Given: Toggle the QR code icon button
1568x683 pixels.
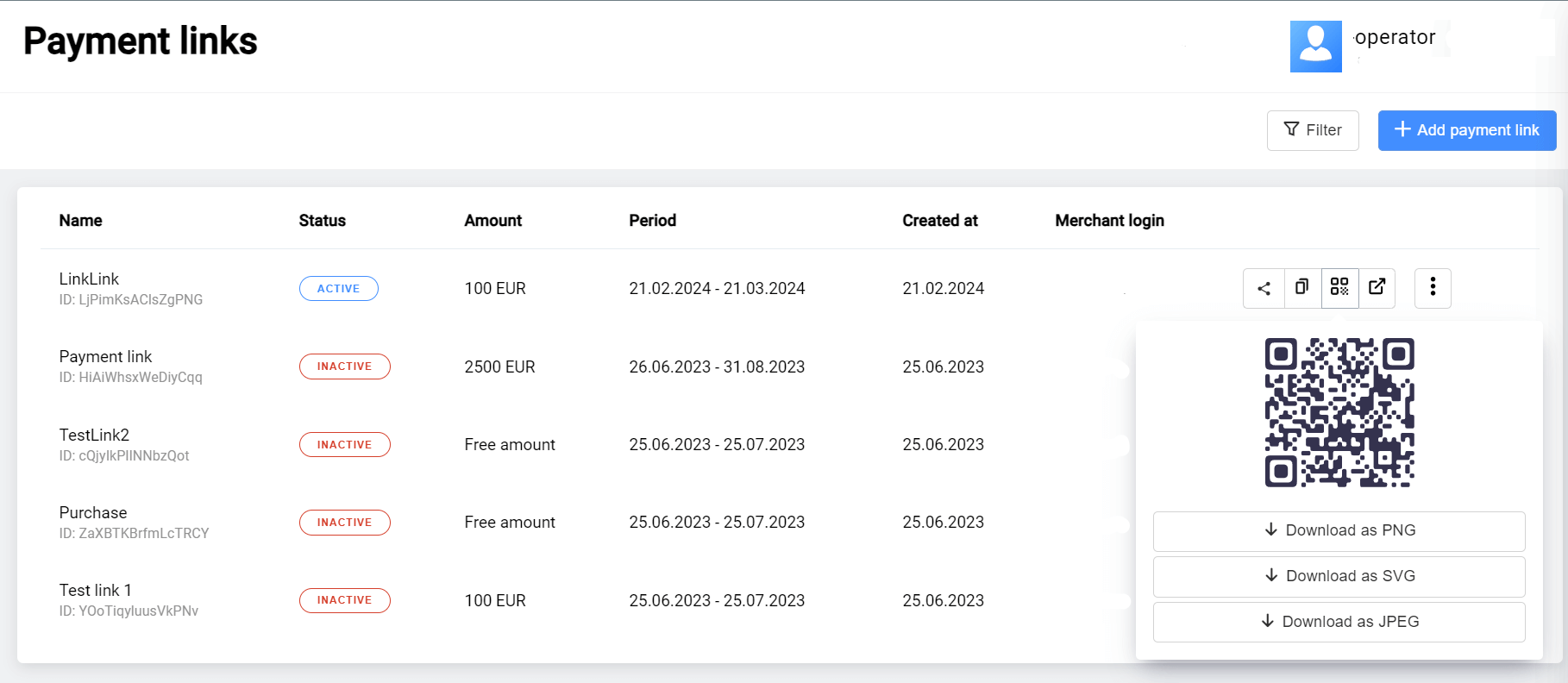Looking at the screenshot, I should click(1339, 288).
